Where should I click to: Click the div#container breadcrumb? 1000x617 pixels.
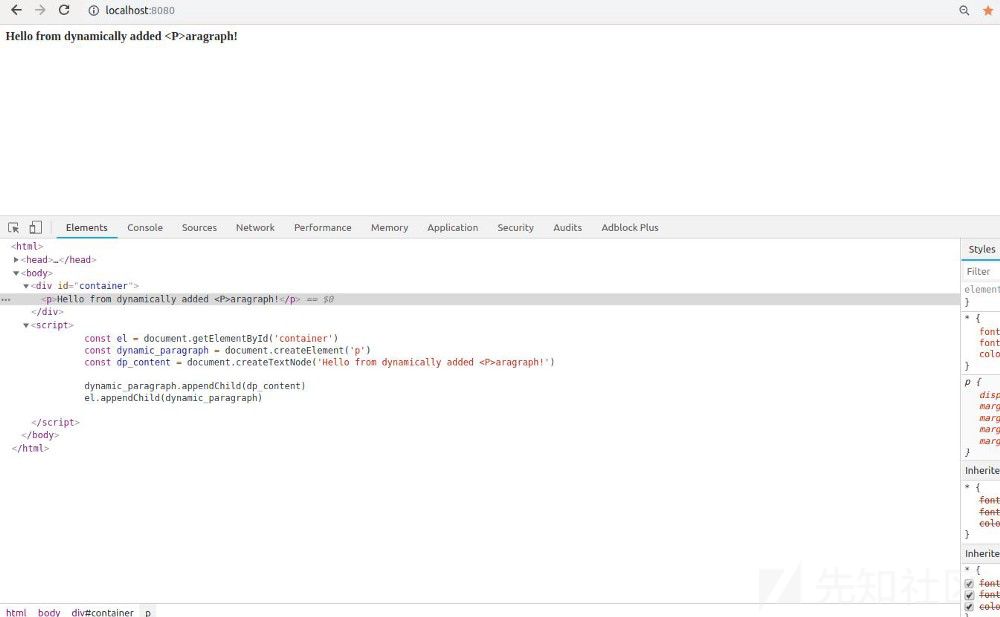[103, 612]
